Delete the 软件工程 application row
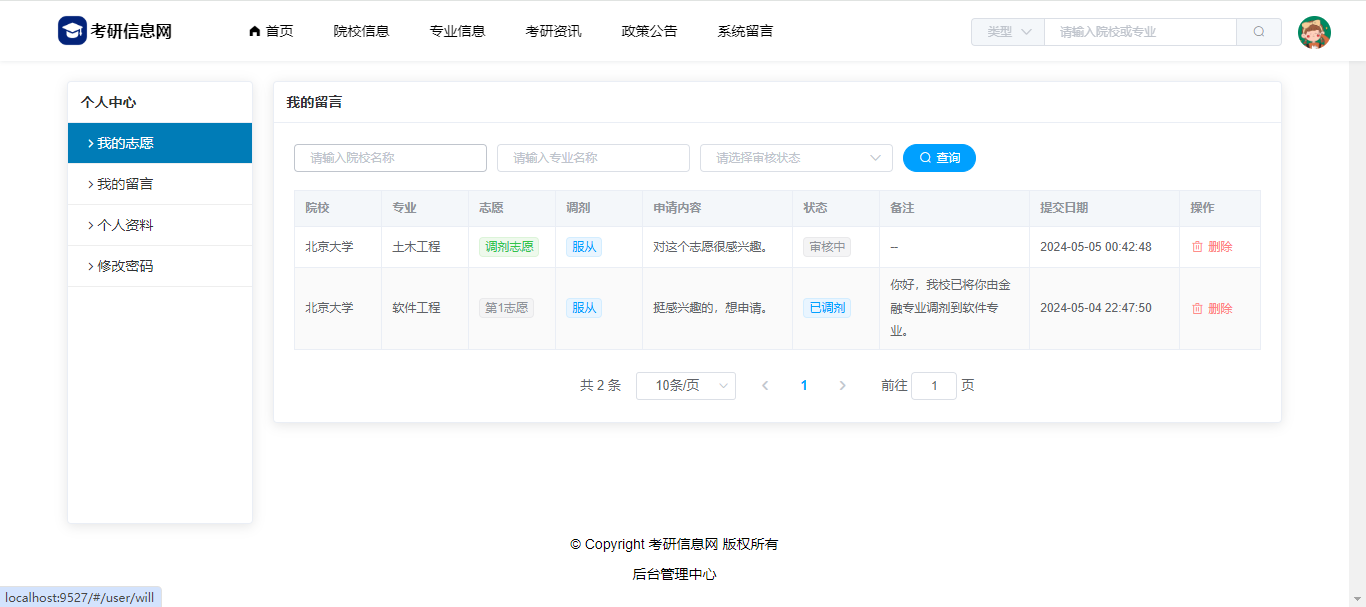 click(x=1212, y=309)
